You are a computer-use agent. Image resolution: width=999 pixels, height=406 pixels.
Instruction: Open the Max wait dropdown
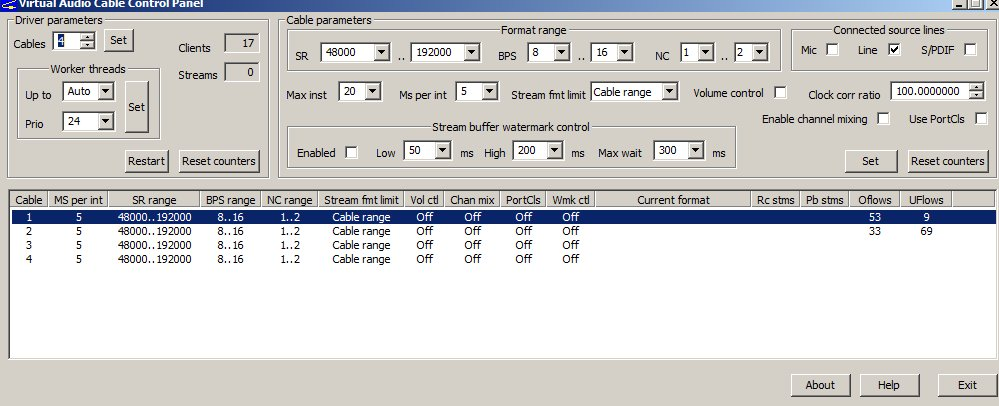tap(696, 150)
